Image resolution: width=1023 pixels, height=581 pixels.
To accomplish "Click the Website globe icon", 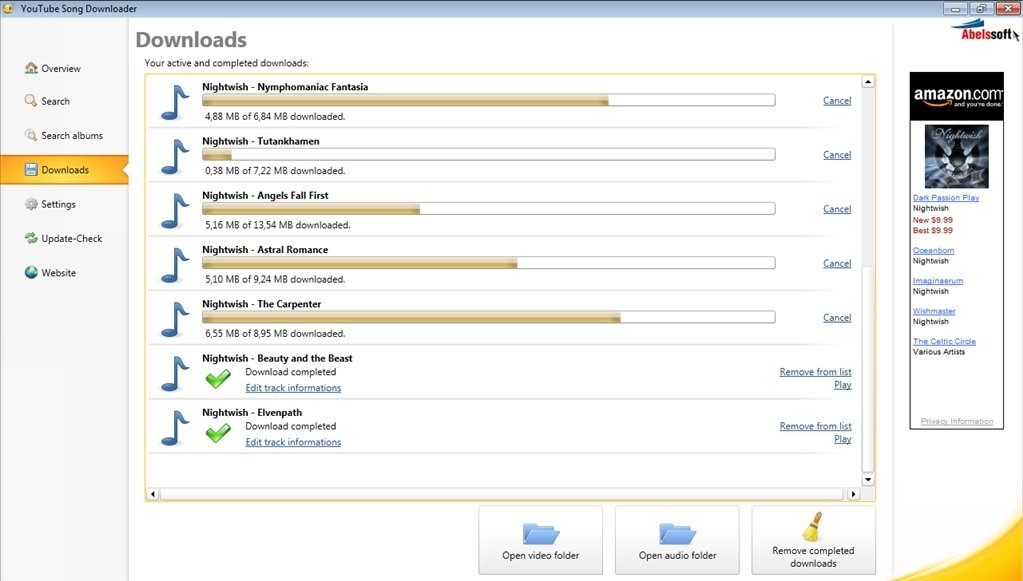I will coord(31,272).
